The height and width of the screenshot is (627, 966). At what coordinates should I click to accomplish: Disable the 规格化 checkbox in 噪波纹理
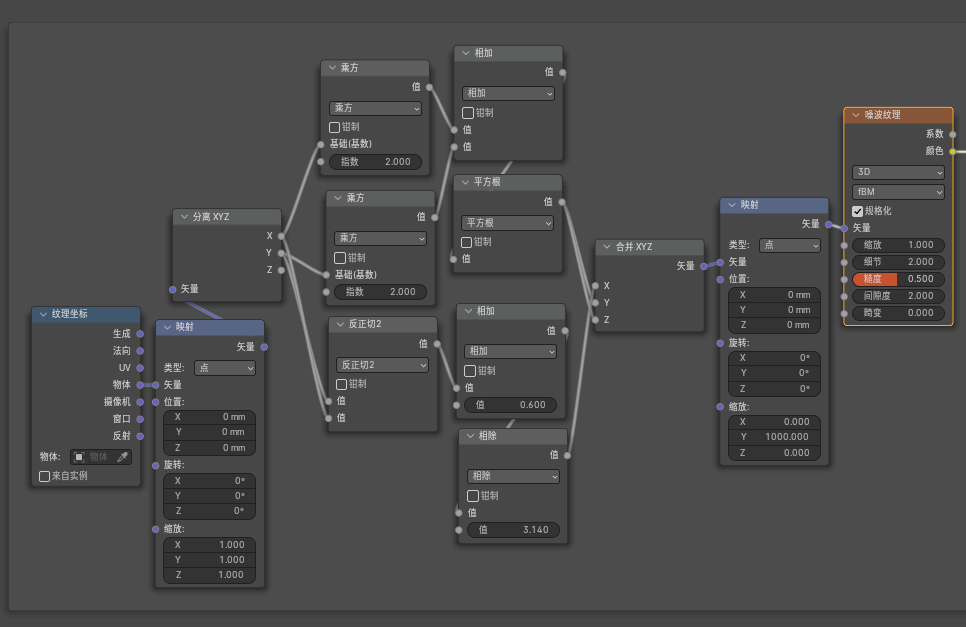pos(858,211)
